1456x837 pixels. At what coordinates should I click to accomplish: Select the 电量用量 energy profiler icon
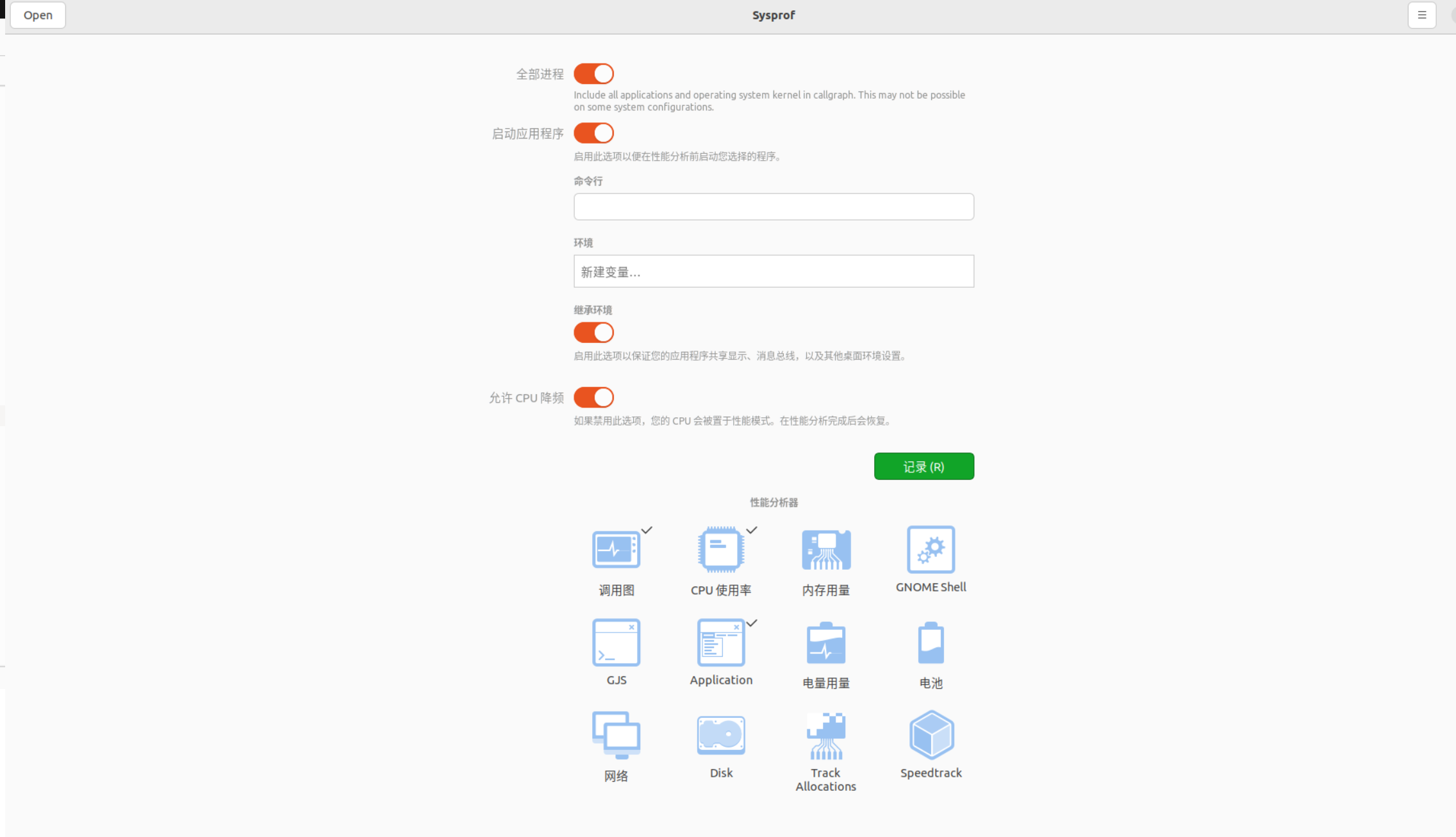point(826,642)
